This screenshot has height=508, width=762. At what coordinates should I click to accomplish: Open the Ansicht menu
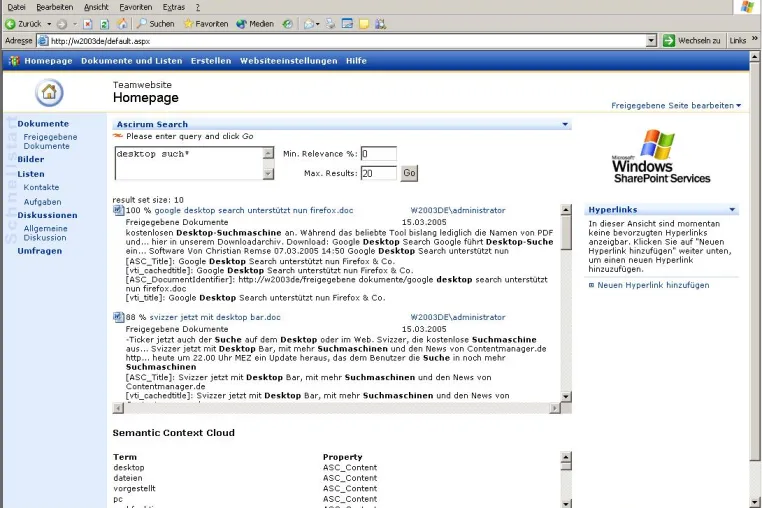(x=96, y=7)
